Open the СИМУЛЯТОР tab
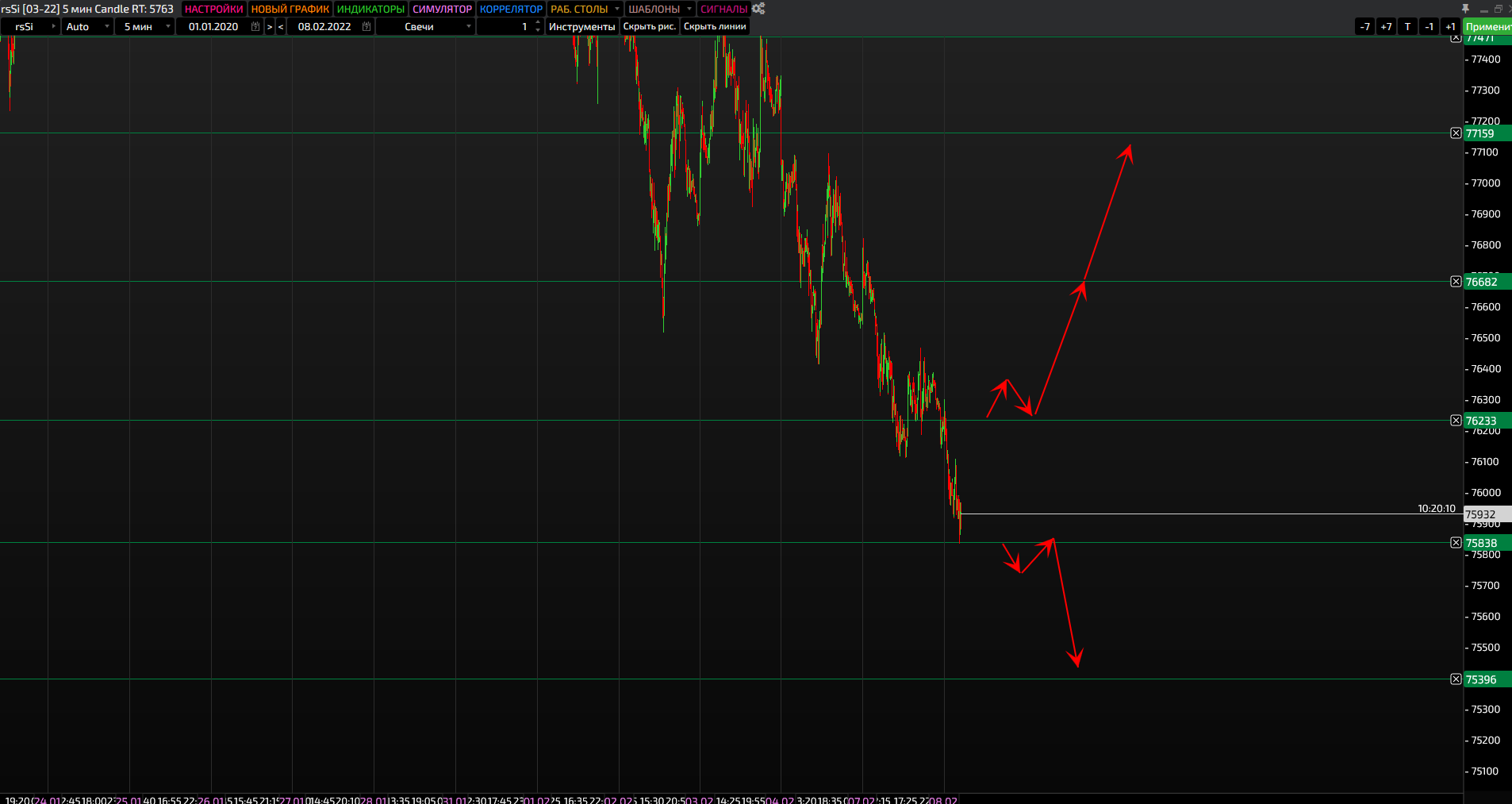The width and height of the screenshot is (1512, 804). click(442, 9)
